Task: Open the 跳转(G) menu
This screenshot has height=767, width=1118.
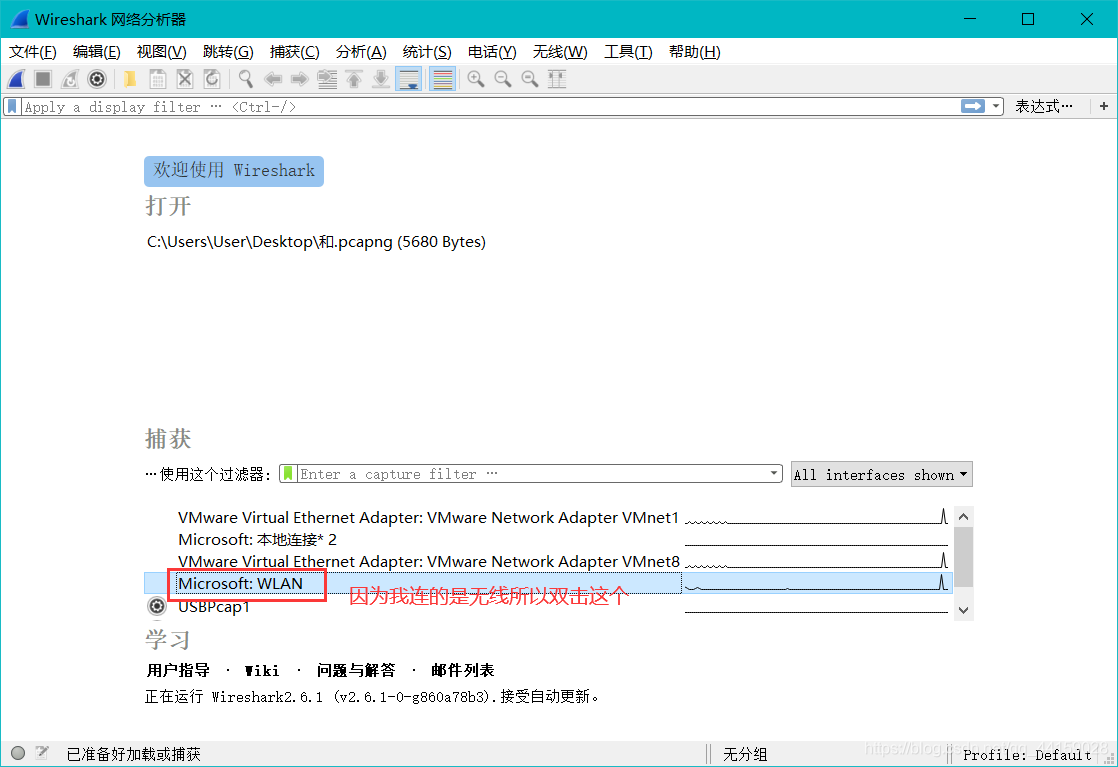Action: [x=227, y=52]
